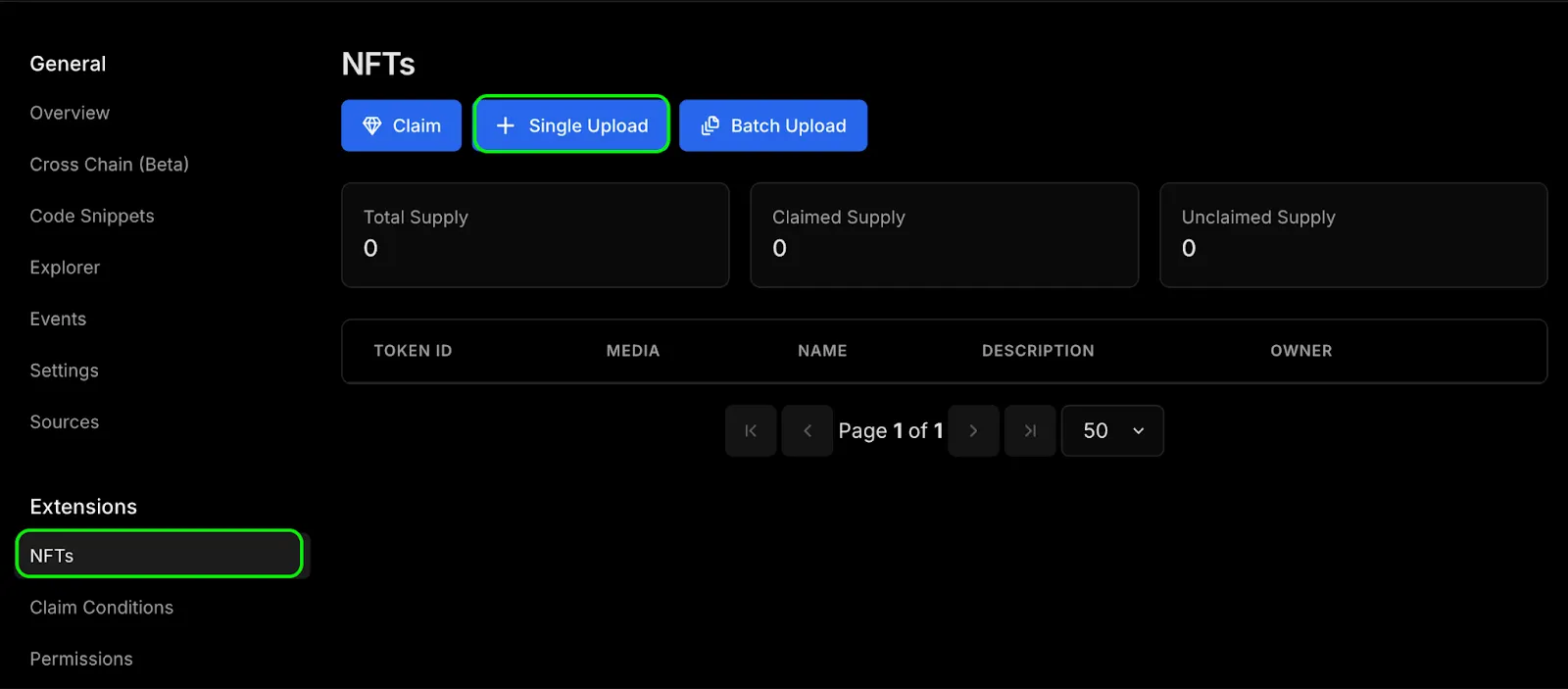Viewport: 1568px width, 689px height.
Task: Click the Token ID column header
Action: pos(413,351)
